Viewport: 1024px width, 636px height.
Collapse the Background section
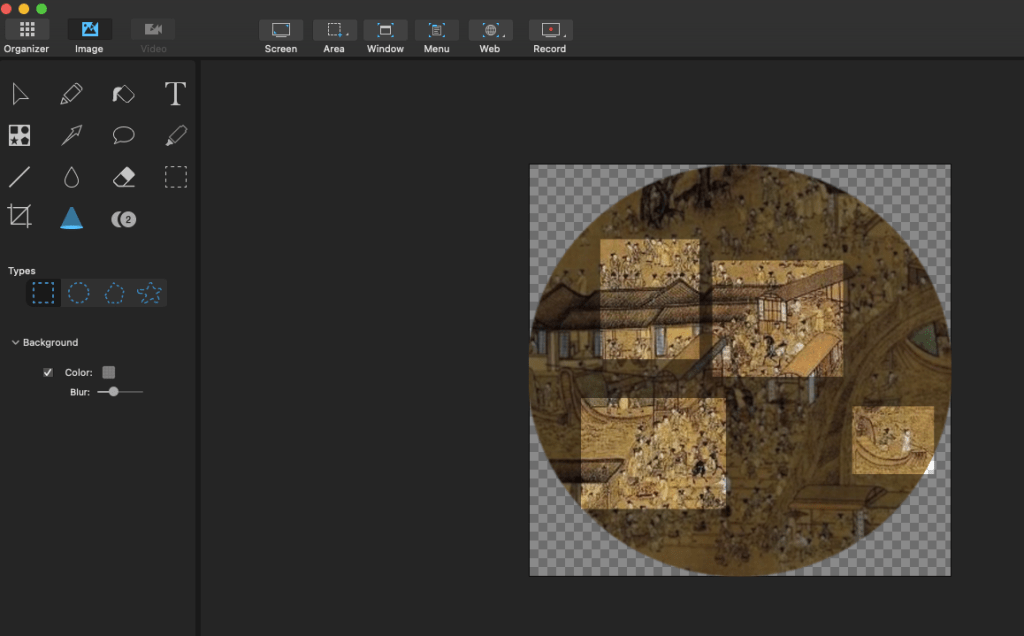point(15,343)
